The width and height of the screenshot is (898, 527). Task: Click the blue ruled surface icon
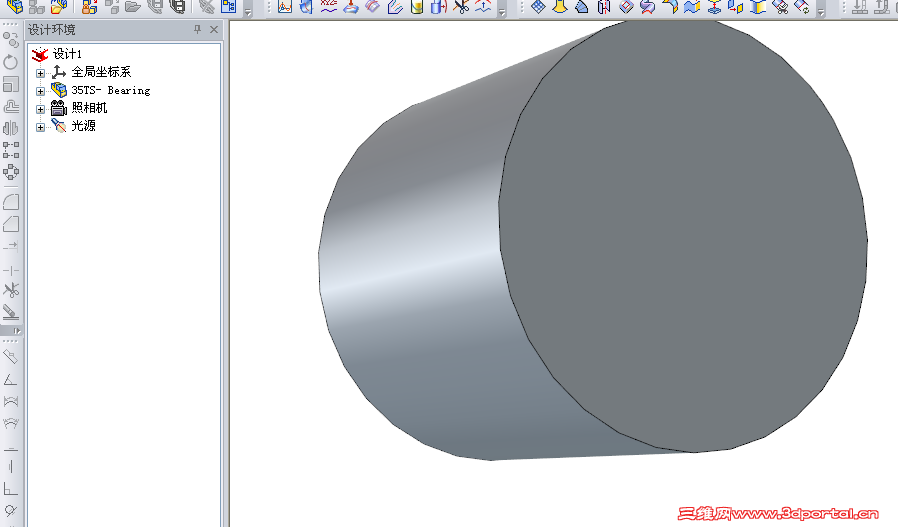point(582,6)
